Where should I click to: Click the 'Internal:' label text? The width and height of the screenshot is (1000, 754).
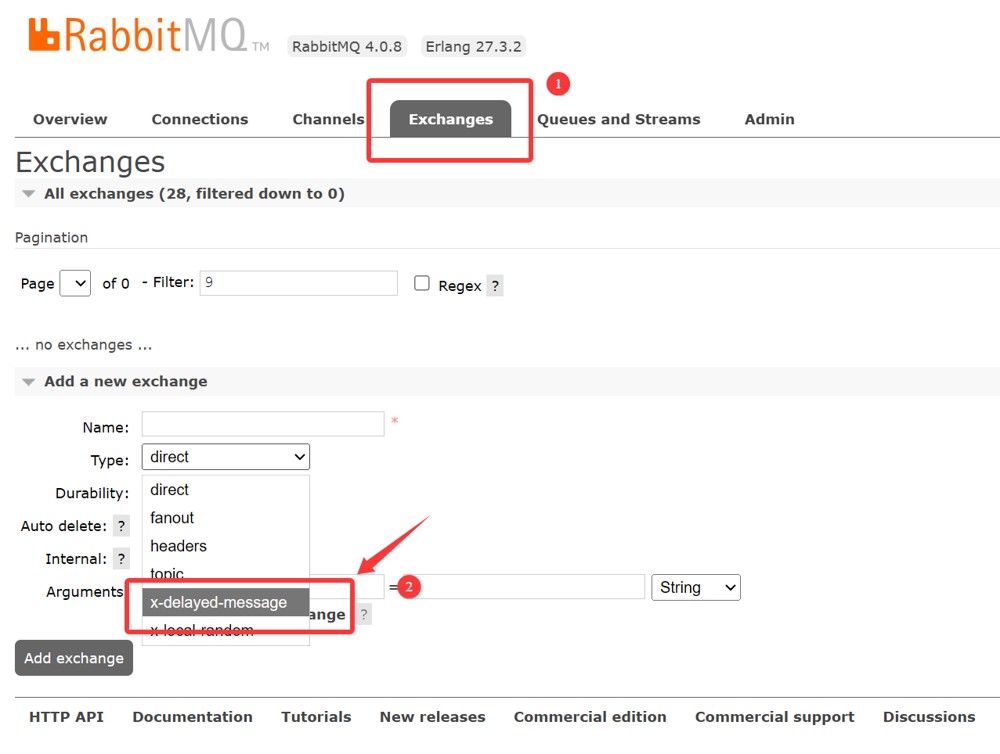77,559
